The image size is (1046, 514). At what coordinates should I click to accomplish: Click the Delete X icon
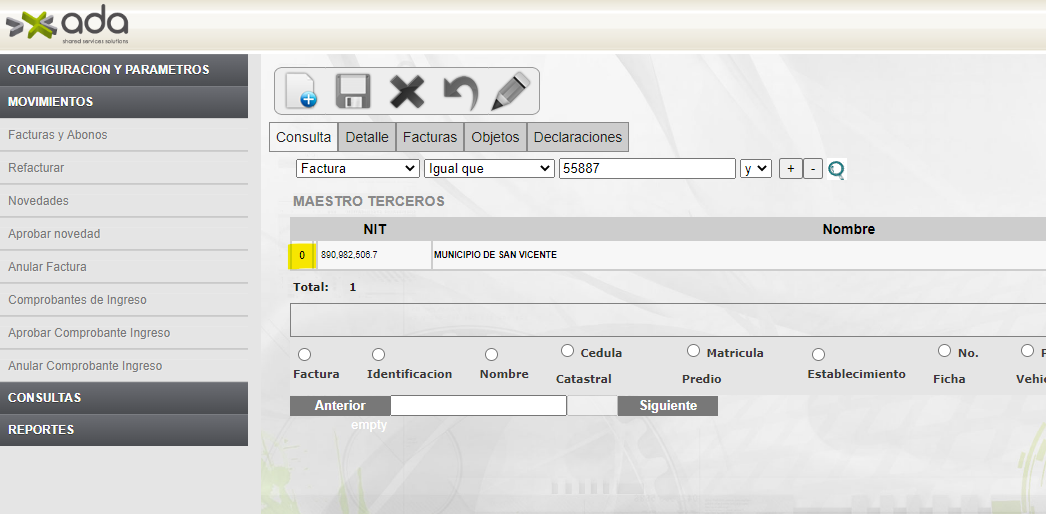point(407,92)
